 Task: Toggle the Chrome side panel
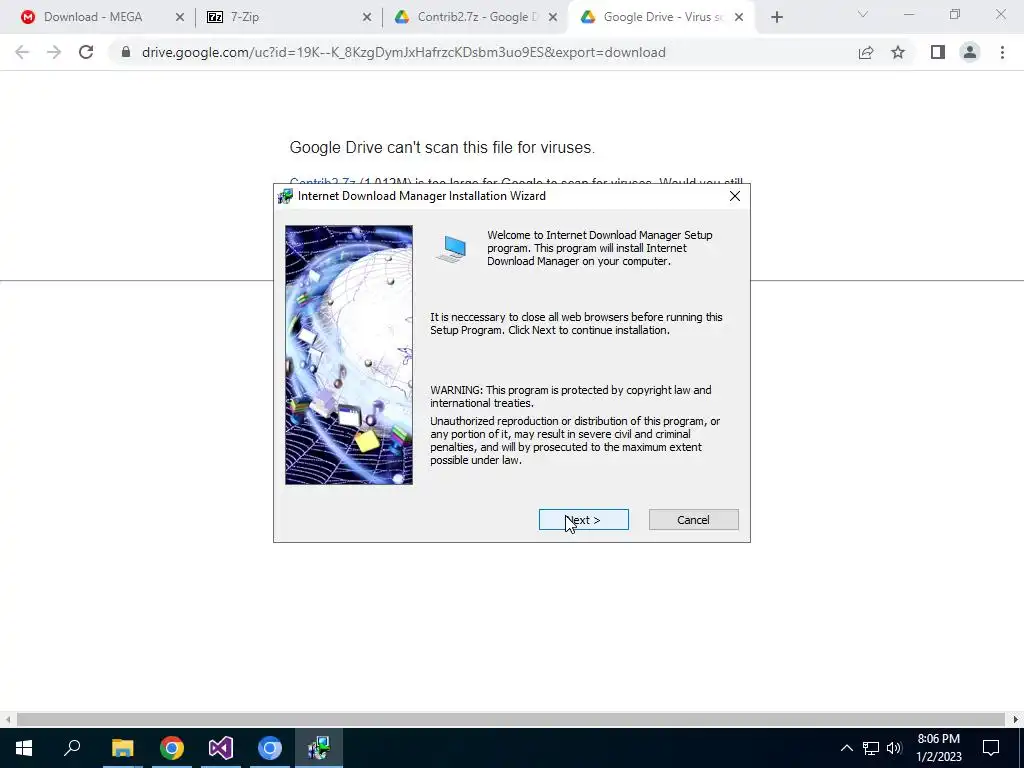(x=938, y=52)
